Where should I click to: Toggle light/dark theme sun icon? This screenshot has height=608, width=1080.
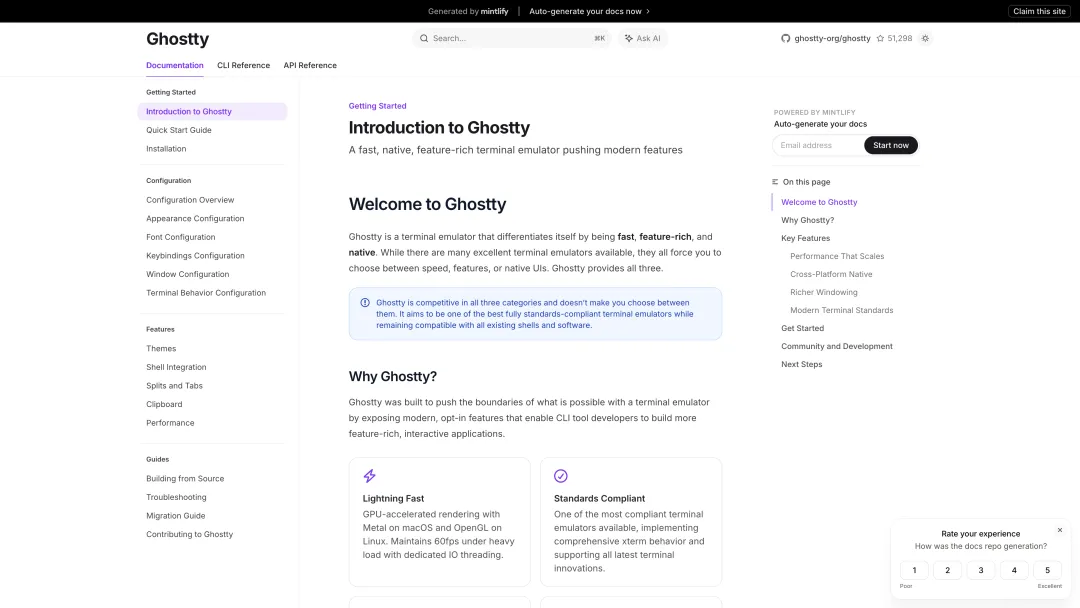925,39
